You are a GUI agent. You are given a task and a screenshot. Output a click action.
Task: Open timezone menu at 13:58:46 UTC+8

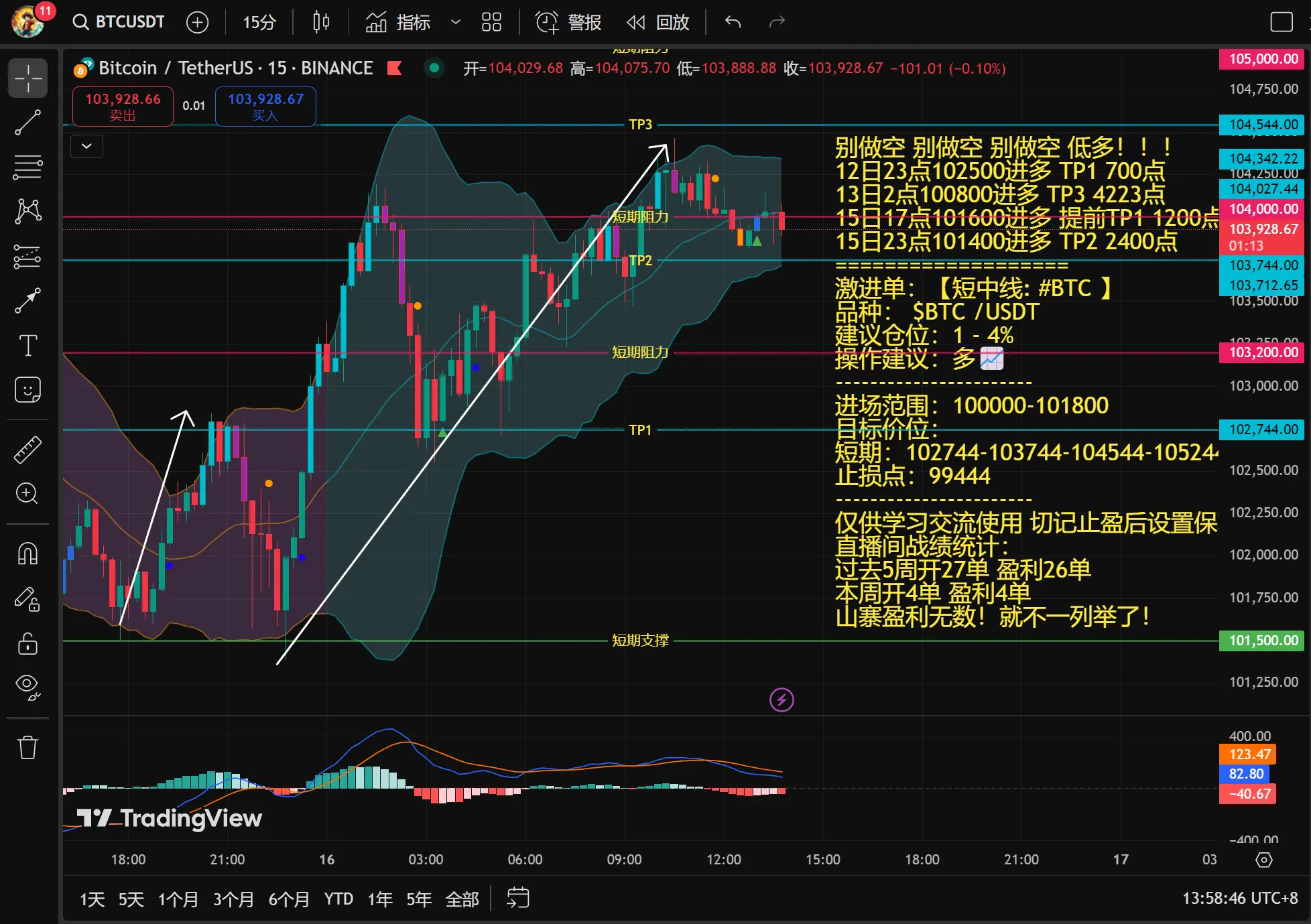[1240, 898]
